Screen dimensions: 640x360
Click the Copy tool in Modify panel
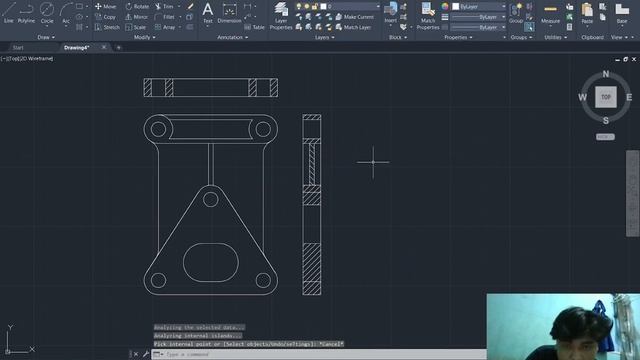point(106,17)
